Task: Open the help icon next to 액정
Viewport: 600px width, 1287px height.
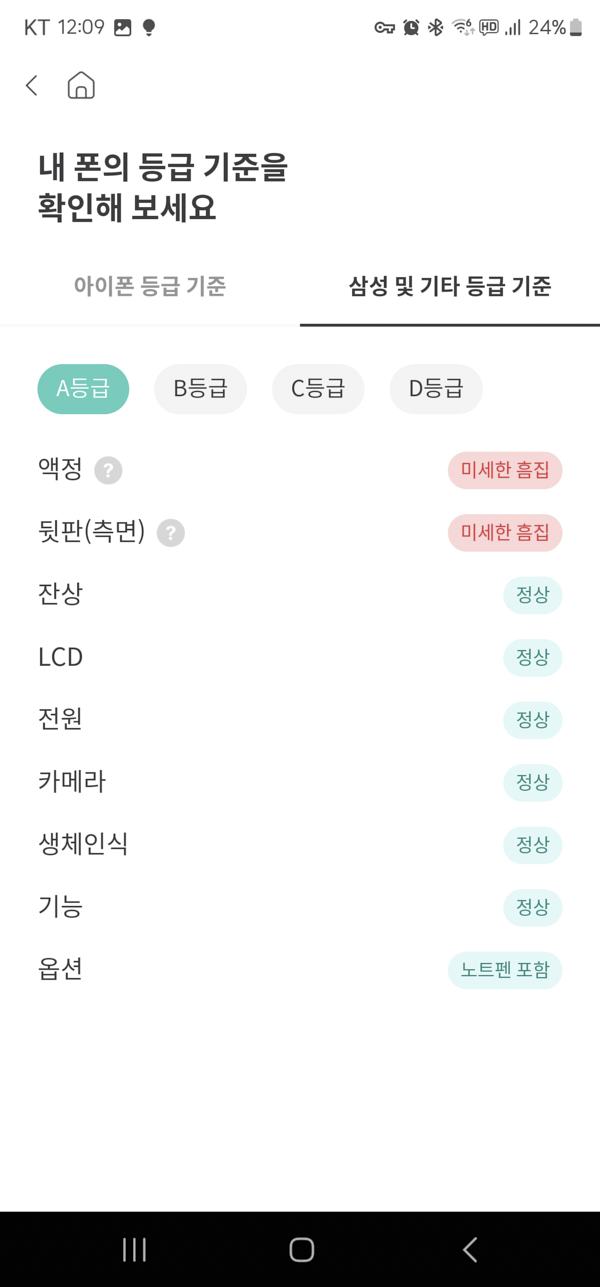Action: 108,470
